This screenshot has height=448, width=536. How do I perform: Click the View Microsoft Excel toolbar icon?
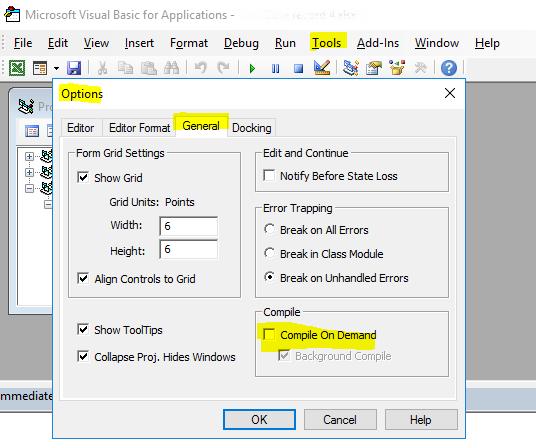[x=16, y=68]
